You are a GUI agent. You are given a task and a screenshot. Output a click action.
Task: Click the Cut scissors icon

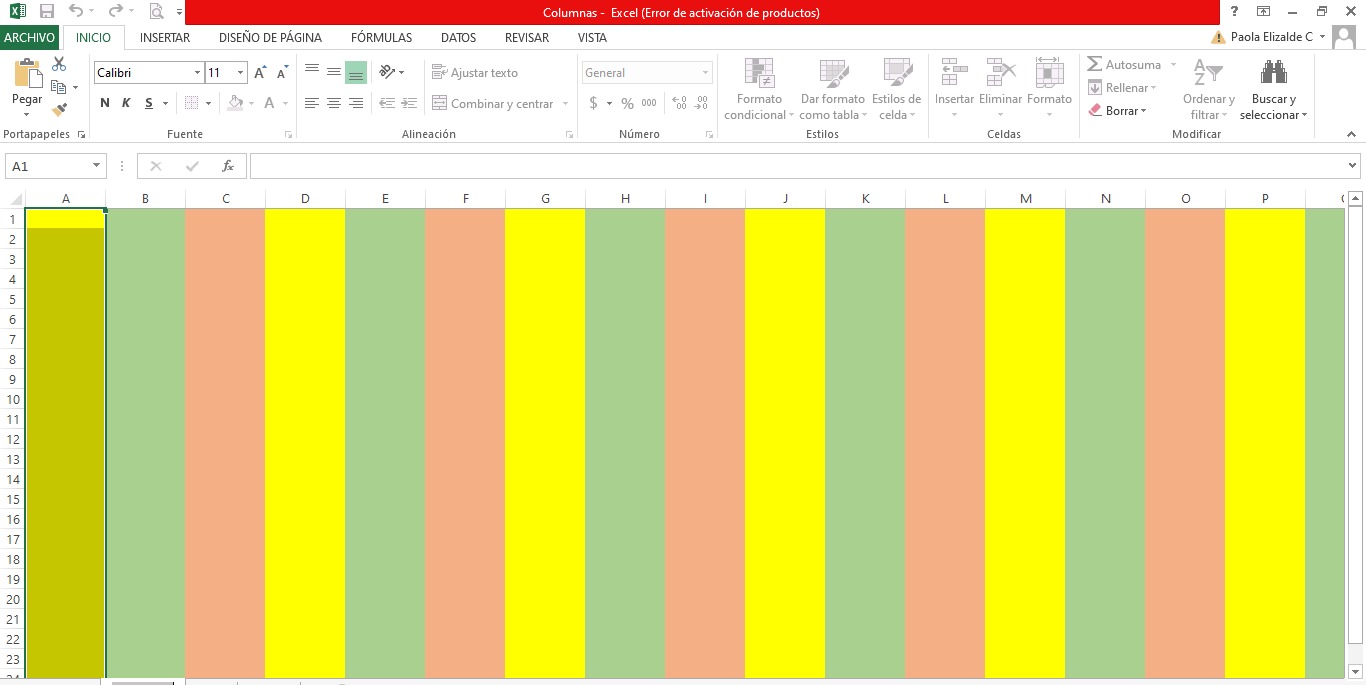59,64
